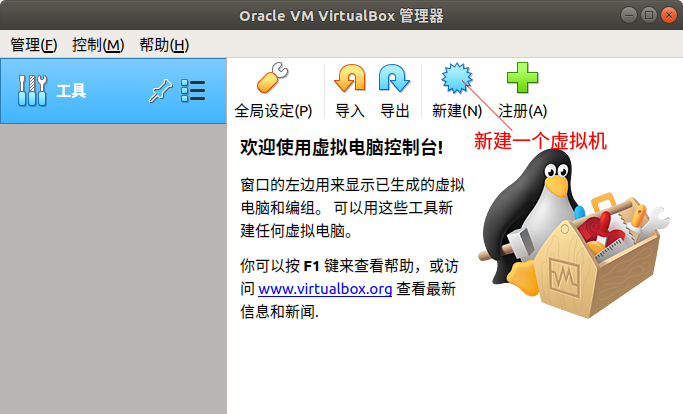This screenshot has width=683, height=414.
Task: Click the penguin toolbox illustration
Action: 573,235
